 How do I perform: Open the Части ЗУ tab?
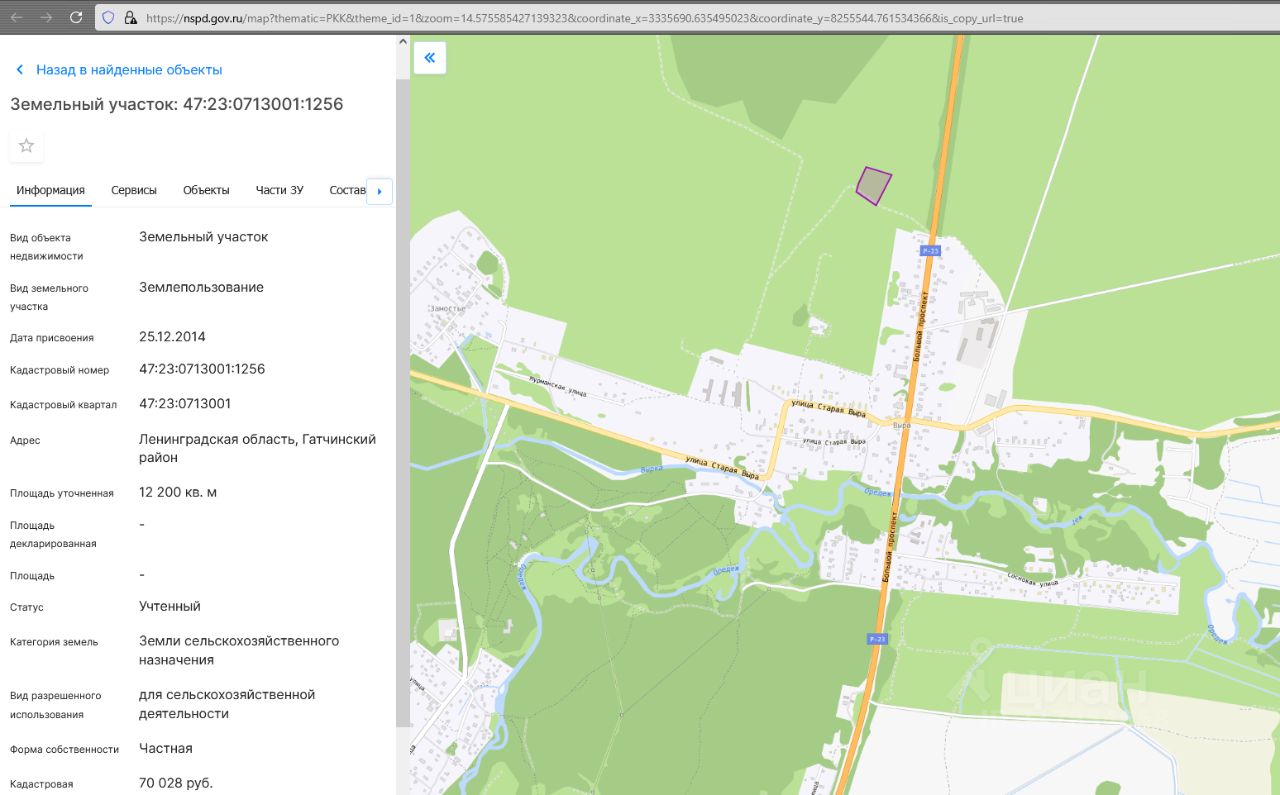(x=279, y=190)
